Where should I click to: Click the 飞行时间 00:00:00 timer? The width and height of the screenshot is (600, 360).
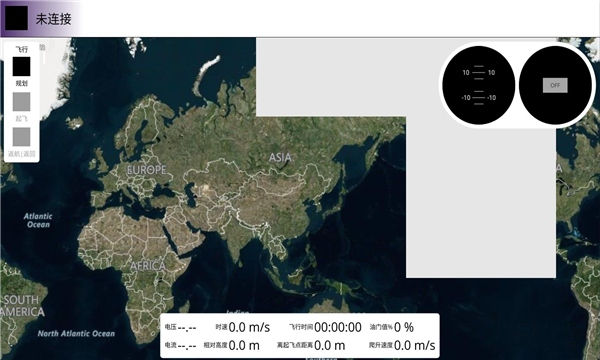325,327
